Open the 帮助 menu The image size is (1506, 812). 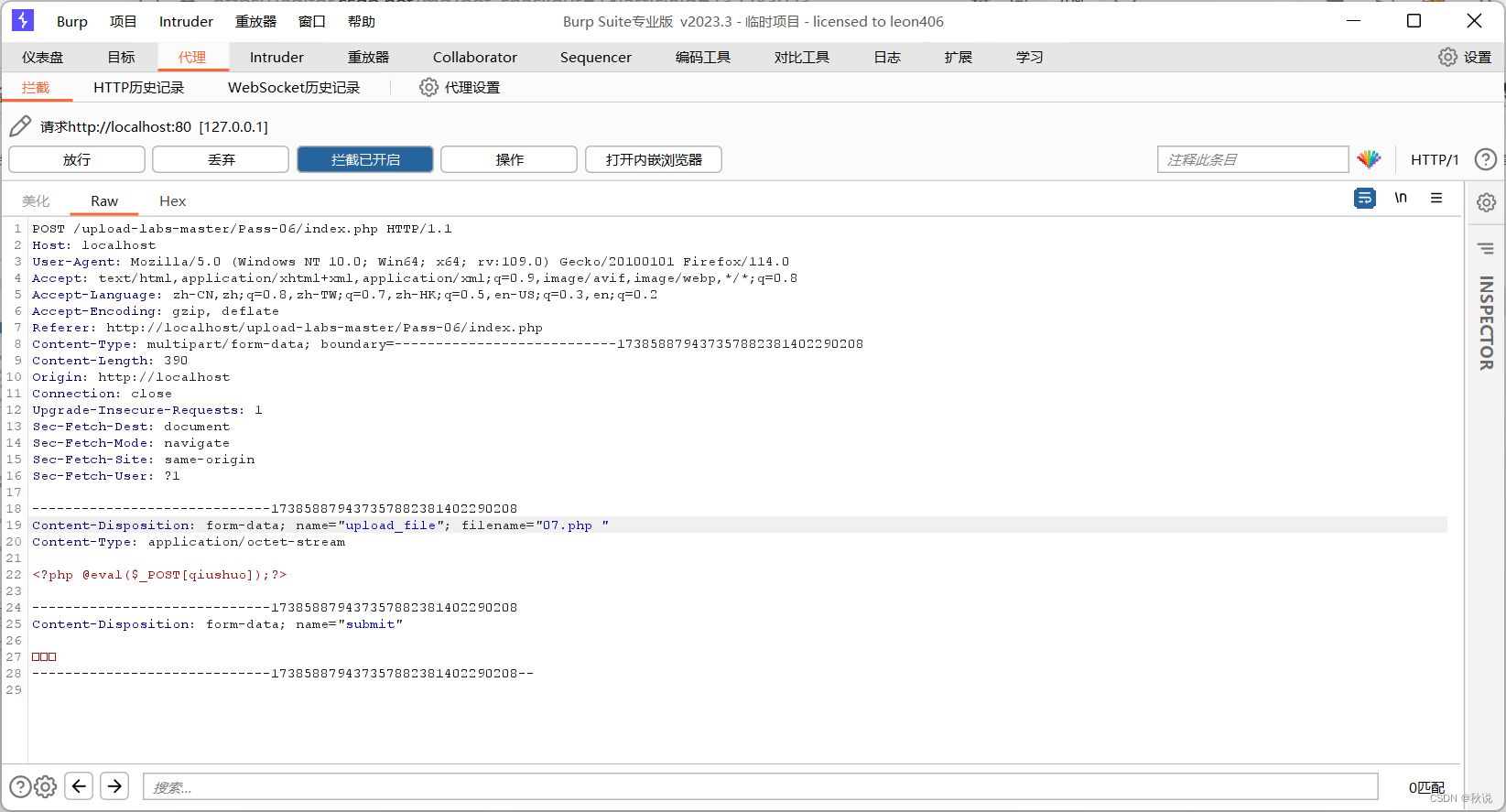coord(362,21)
